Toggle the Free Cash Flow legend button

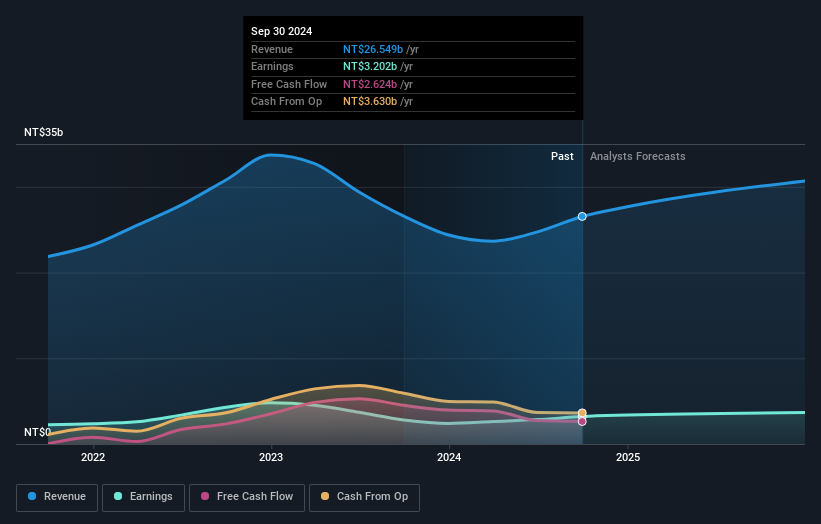pos(247,497)
